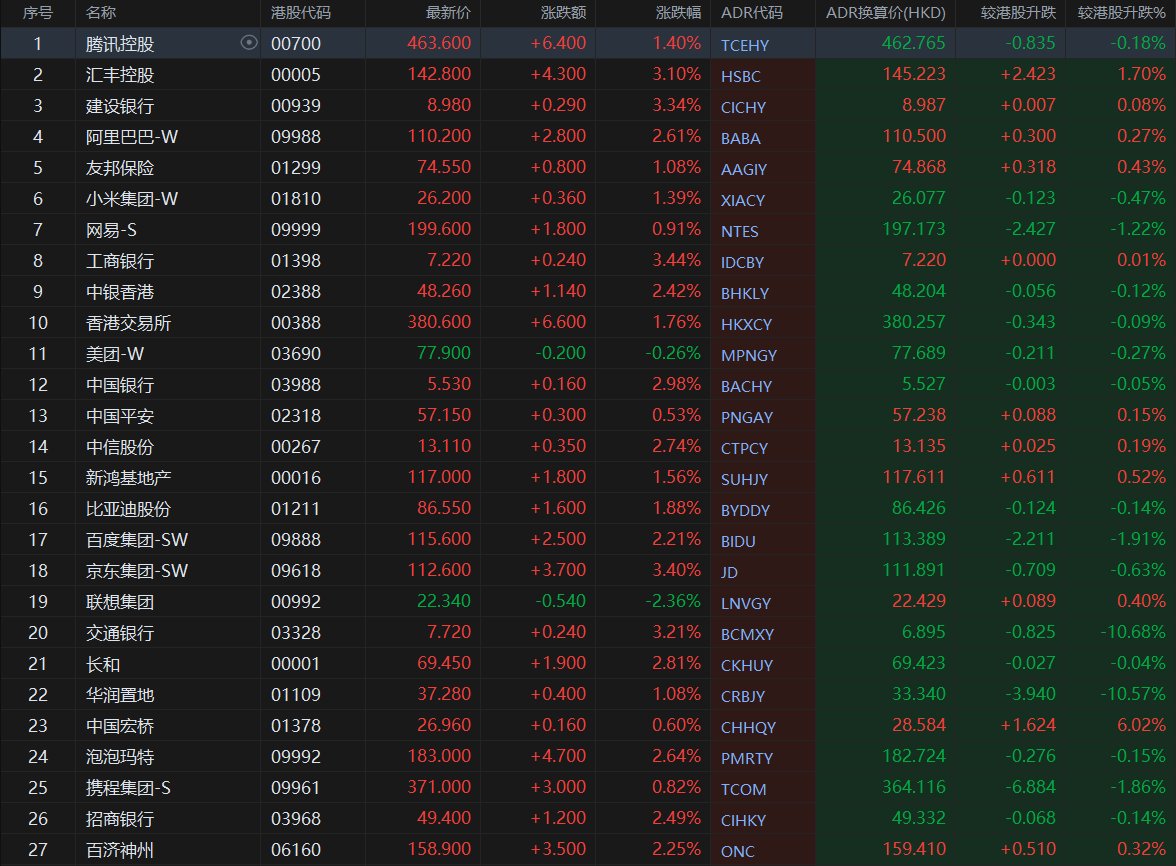Click the LNVGY ADR code
Viewport: 1176px width, 866px height.
pyautogui.click(x=746, y=603)
